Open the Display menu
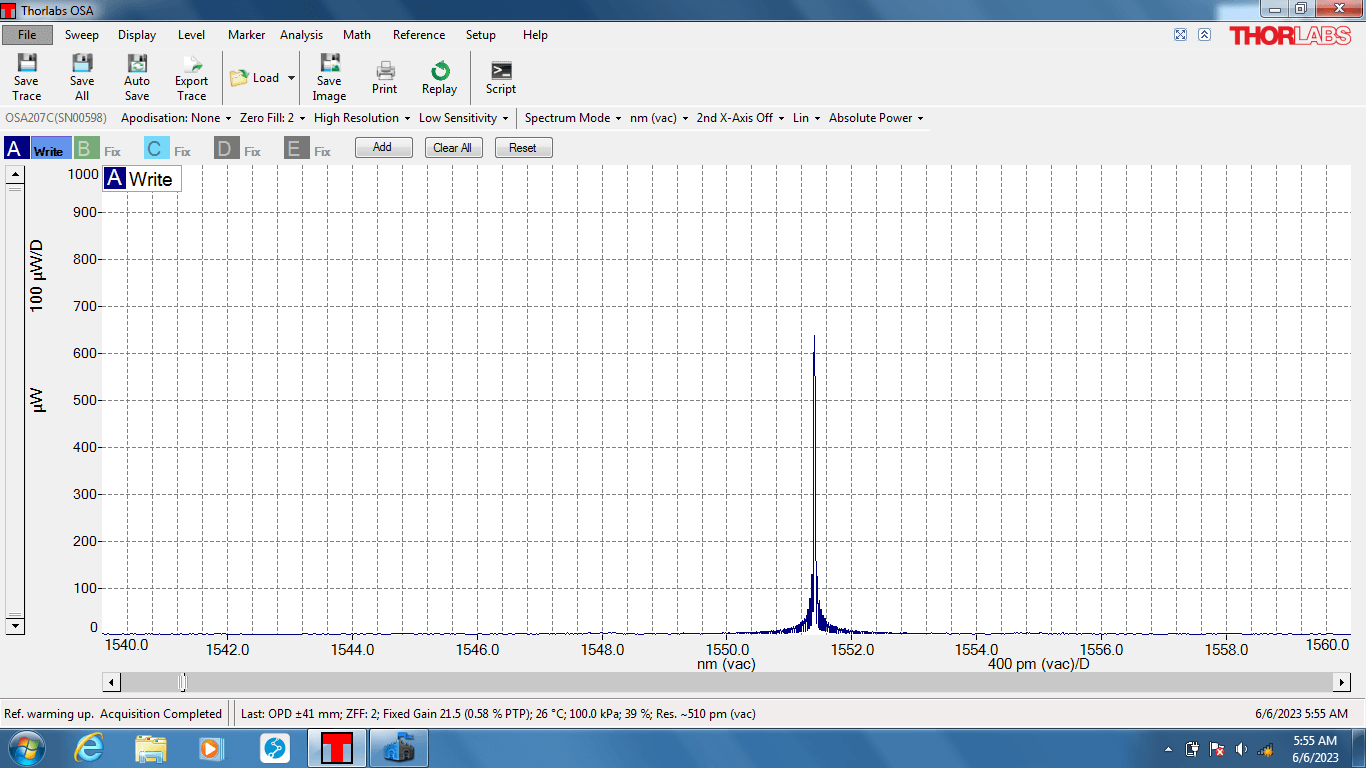 137,35
